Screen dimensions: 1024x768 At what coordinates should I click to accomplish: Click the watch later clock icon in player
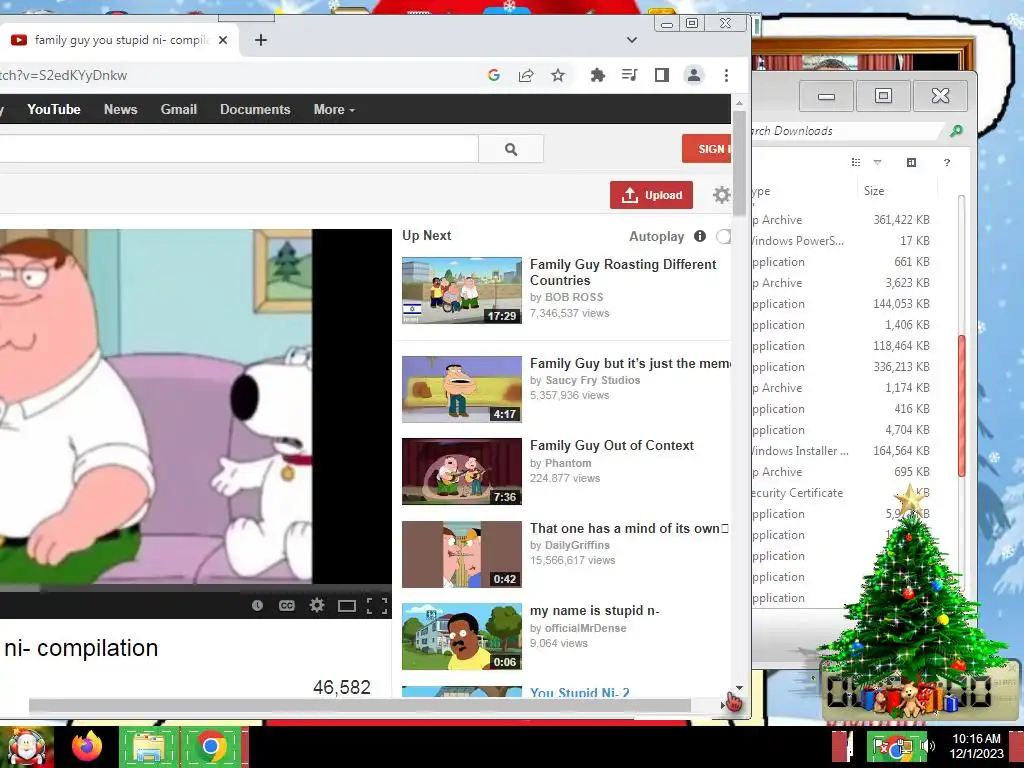pos(257,605)
